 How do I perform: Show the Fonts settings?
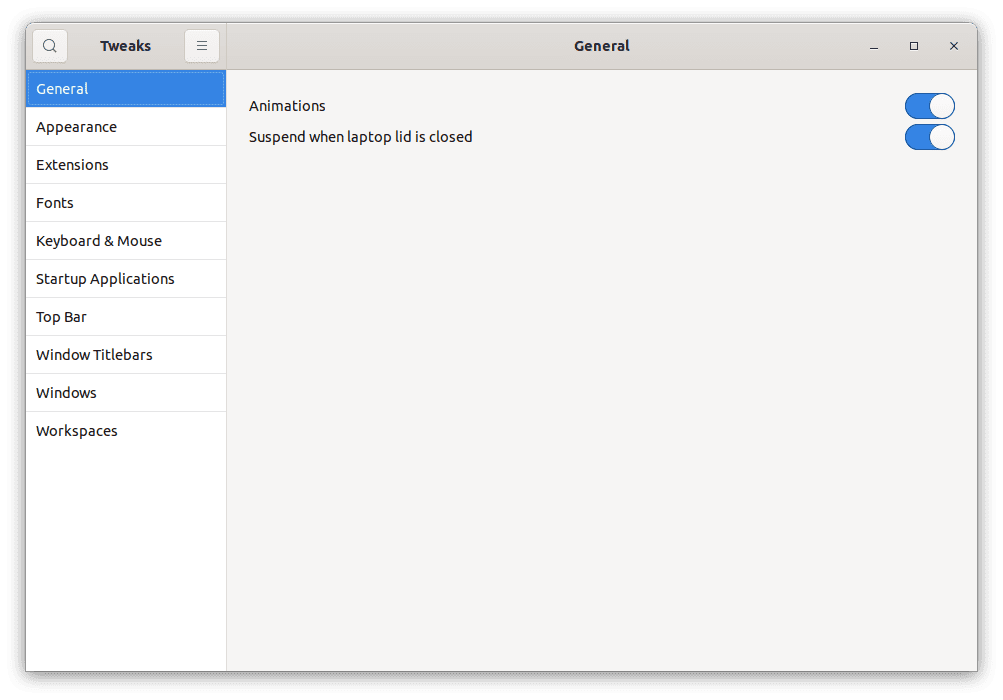tap(126, 203)
